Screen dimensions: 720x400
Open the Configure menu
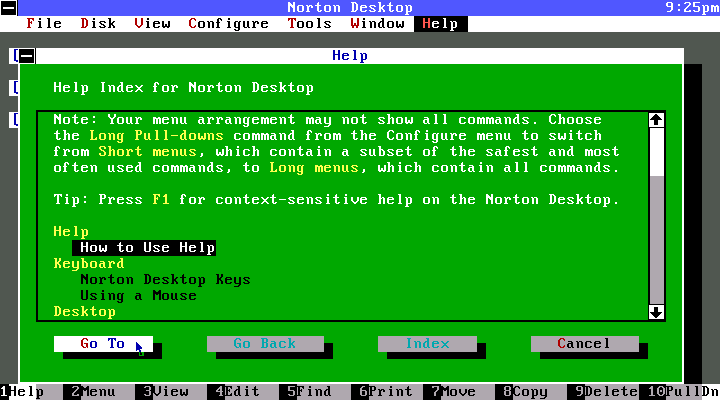[x=228, y=23]
